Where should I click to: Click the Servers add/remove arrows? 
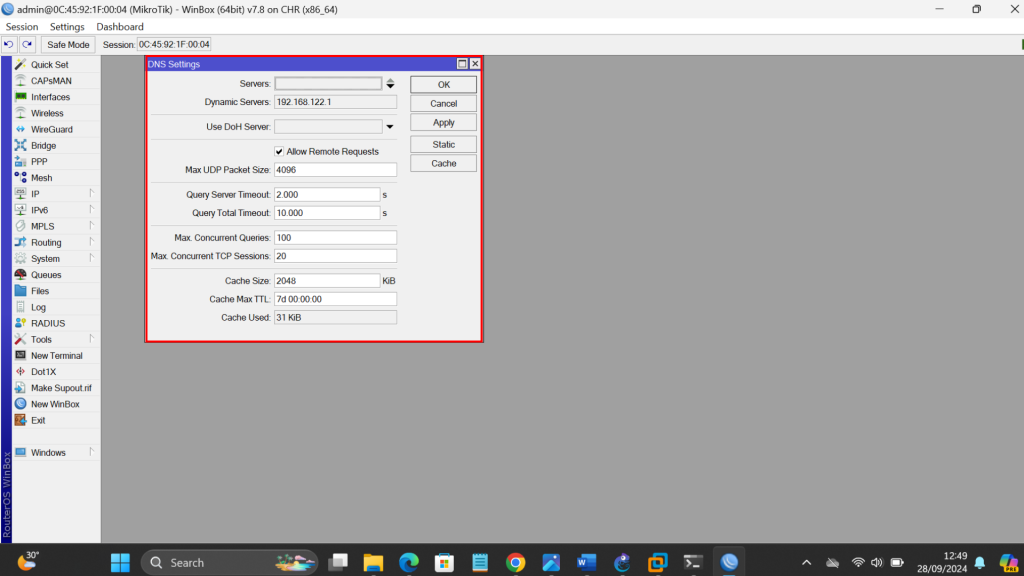click(390, 84)
